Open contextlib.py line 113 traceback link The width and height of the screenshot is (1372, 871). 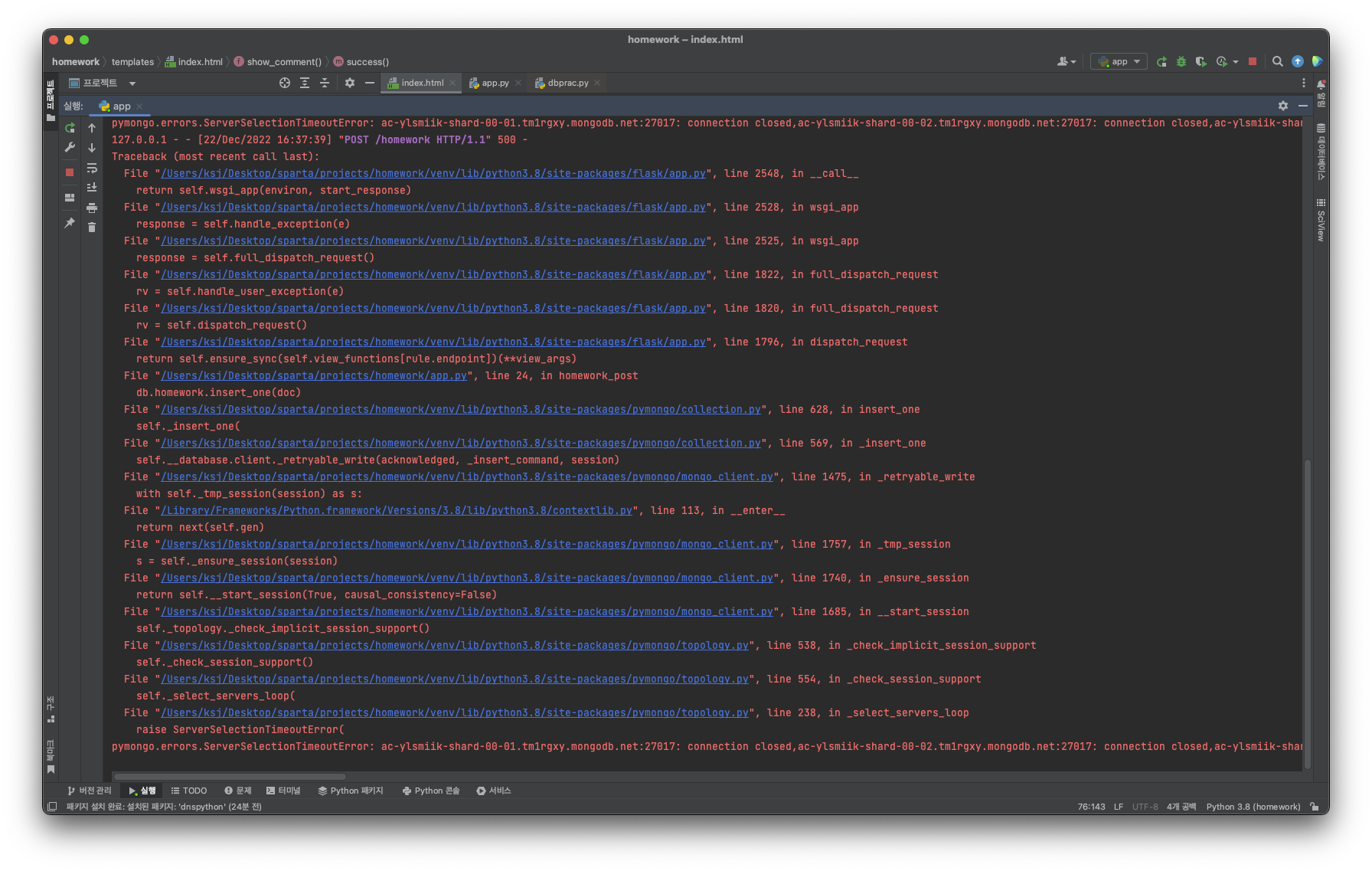pyautogui.click(x=397, y=510)
